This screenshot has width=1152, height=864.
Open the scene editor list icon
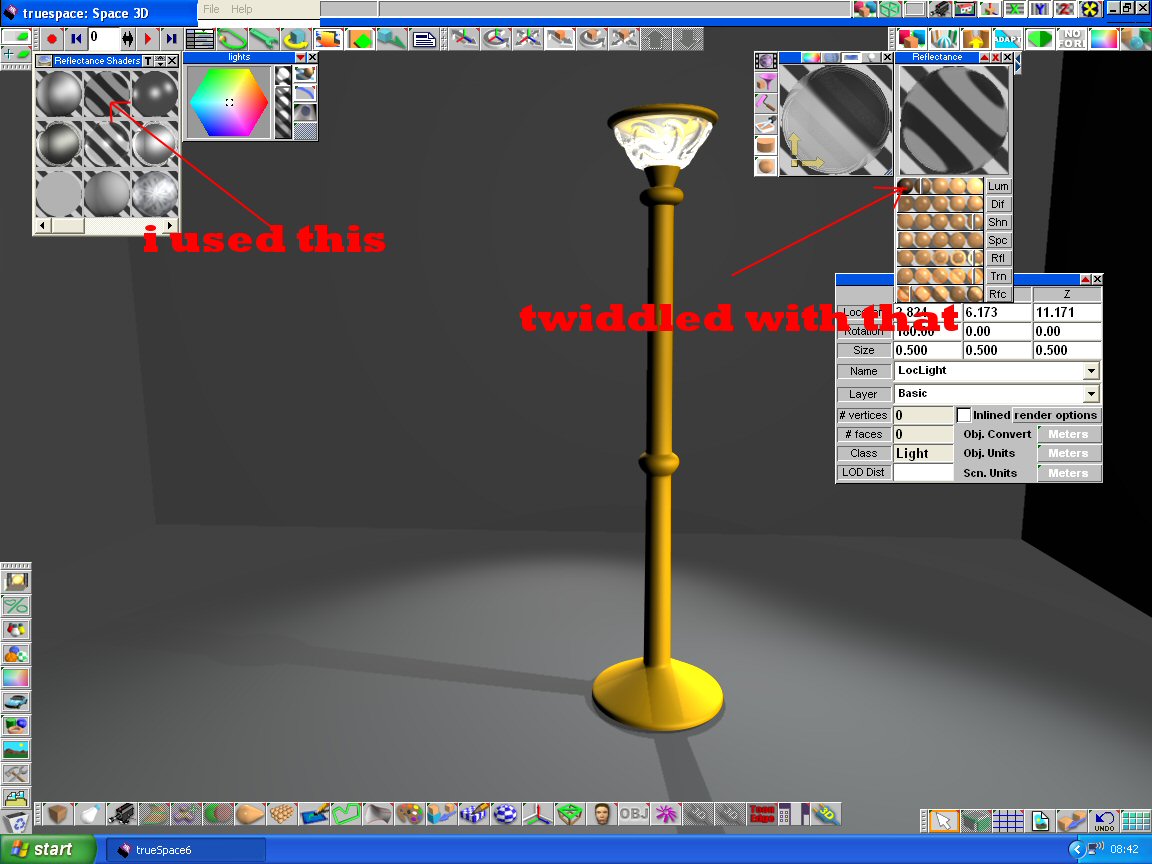tap(200, 38)
